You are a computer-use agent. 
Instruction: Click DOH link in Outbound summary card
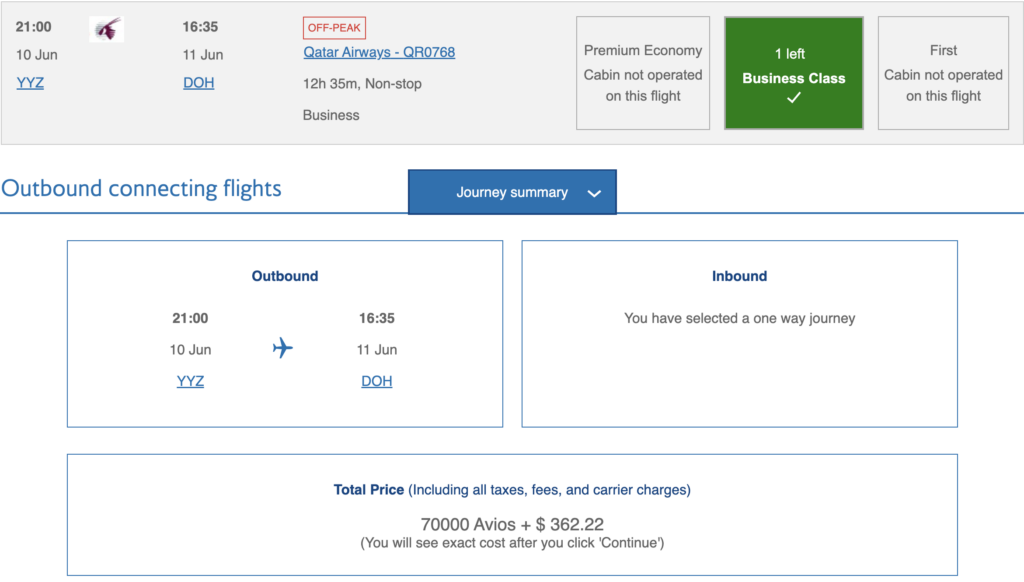click(x=377, y=381)
